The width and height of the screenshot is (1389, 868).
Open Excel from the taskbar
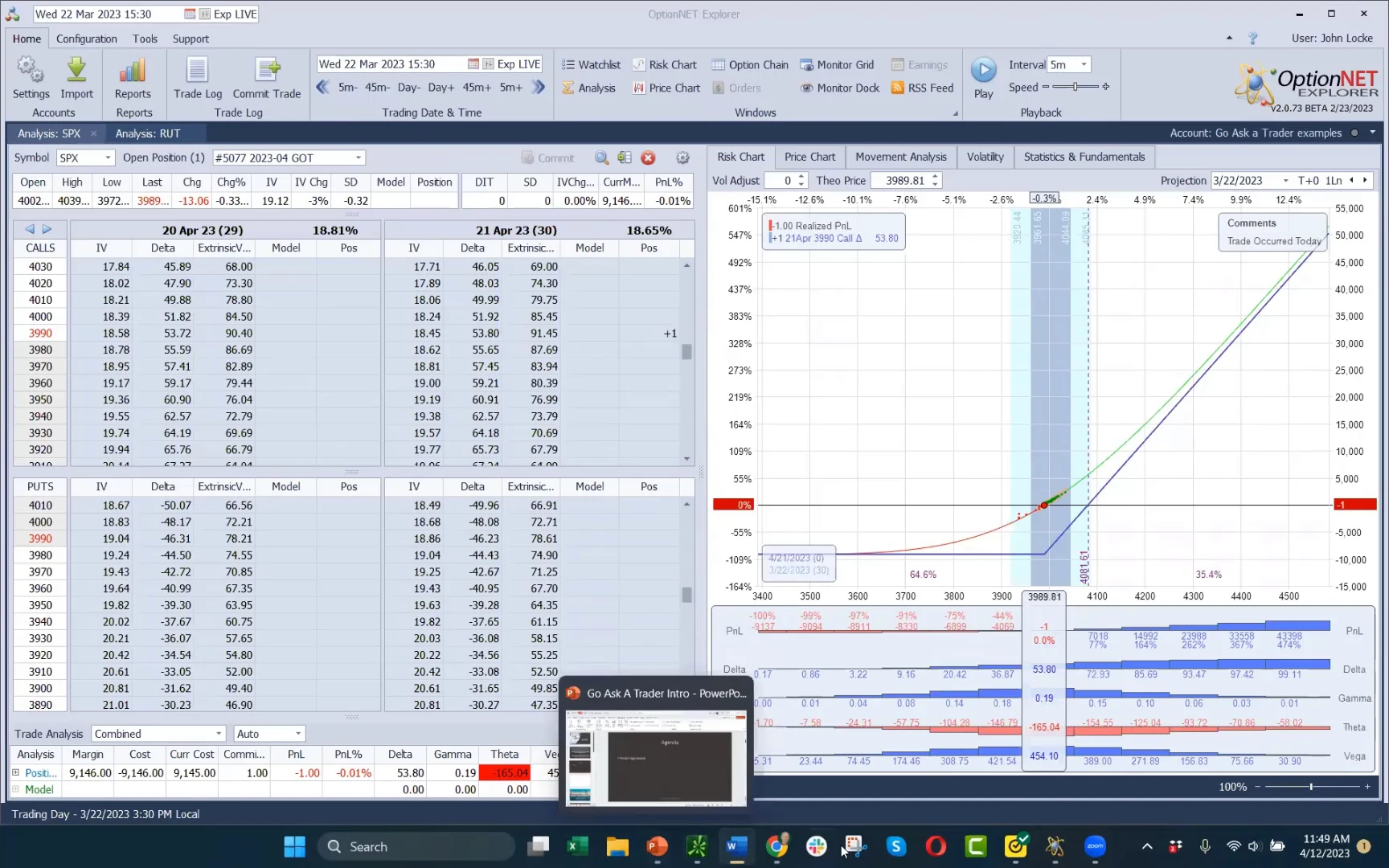577,846
